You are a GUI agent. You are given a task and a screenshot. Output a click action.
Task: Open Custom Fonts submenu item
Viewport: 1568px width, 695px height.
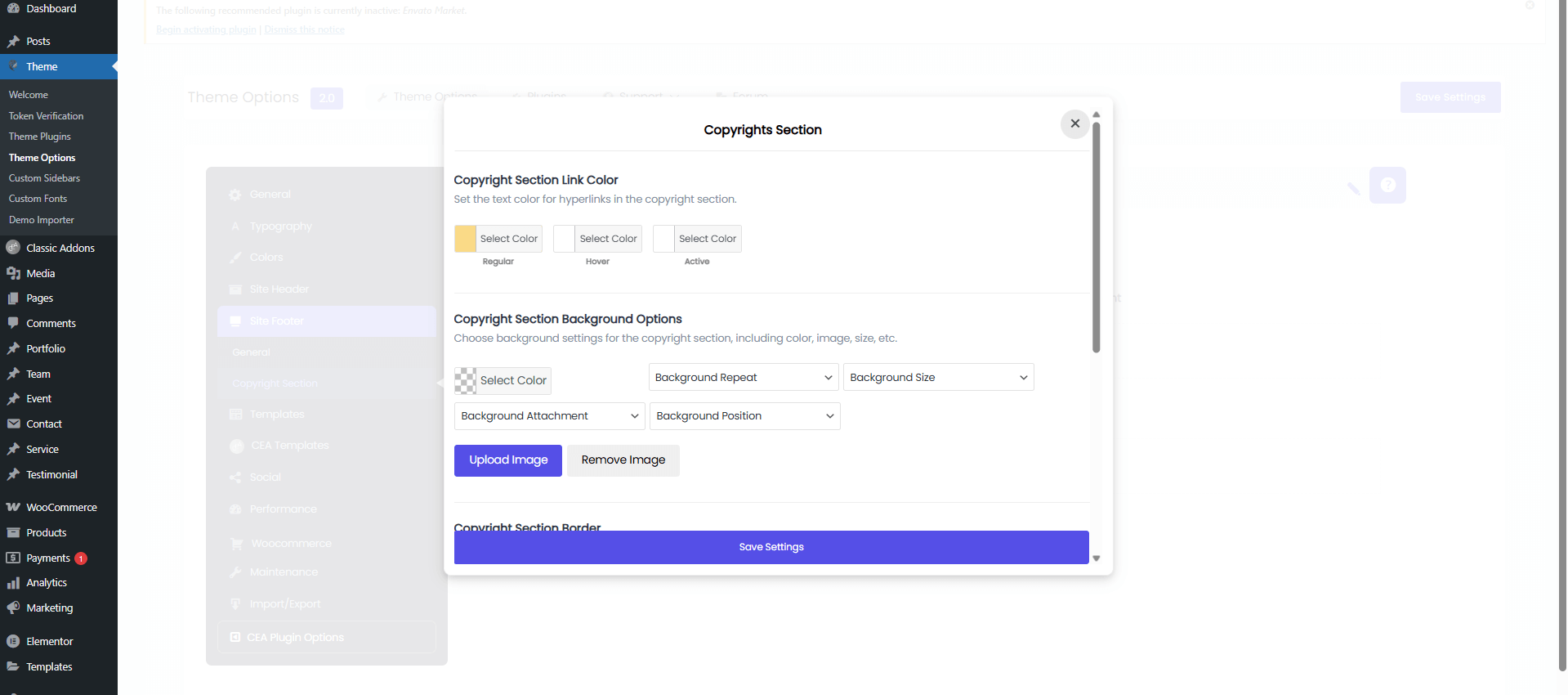pyautogui.click(x=38, y=199)
